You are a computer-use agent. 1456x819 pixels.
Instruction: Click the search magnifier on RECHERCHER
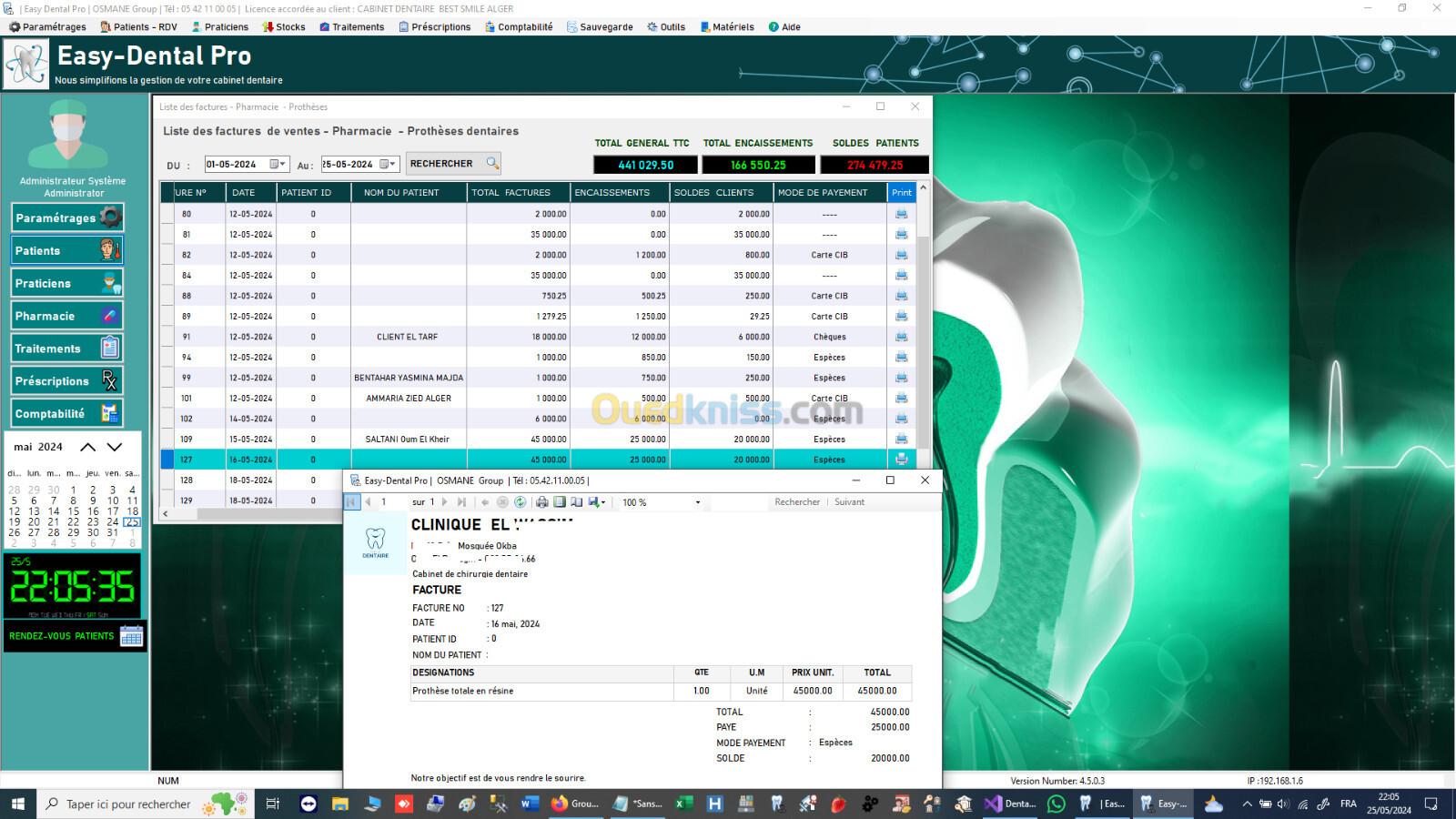pos(492,164)
